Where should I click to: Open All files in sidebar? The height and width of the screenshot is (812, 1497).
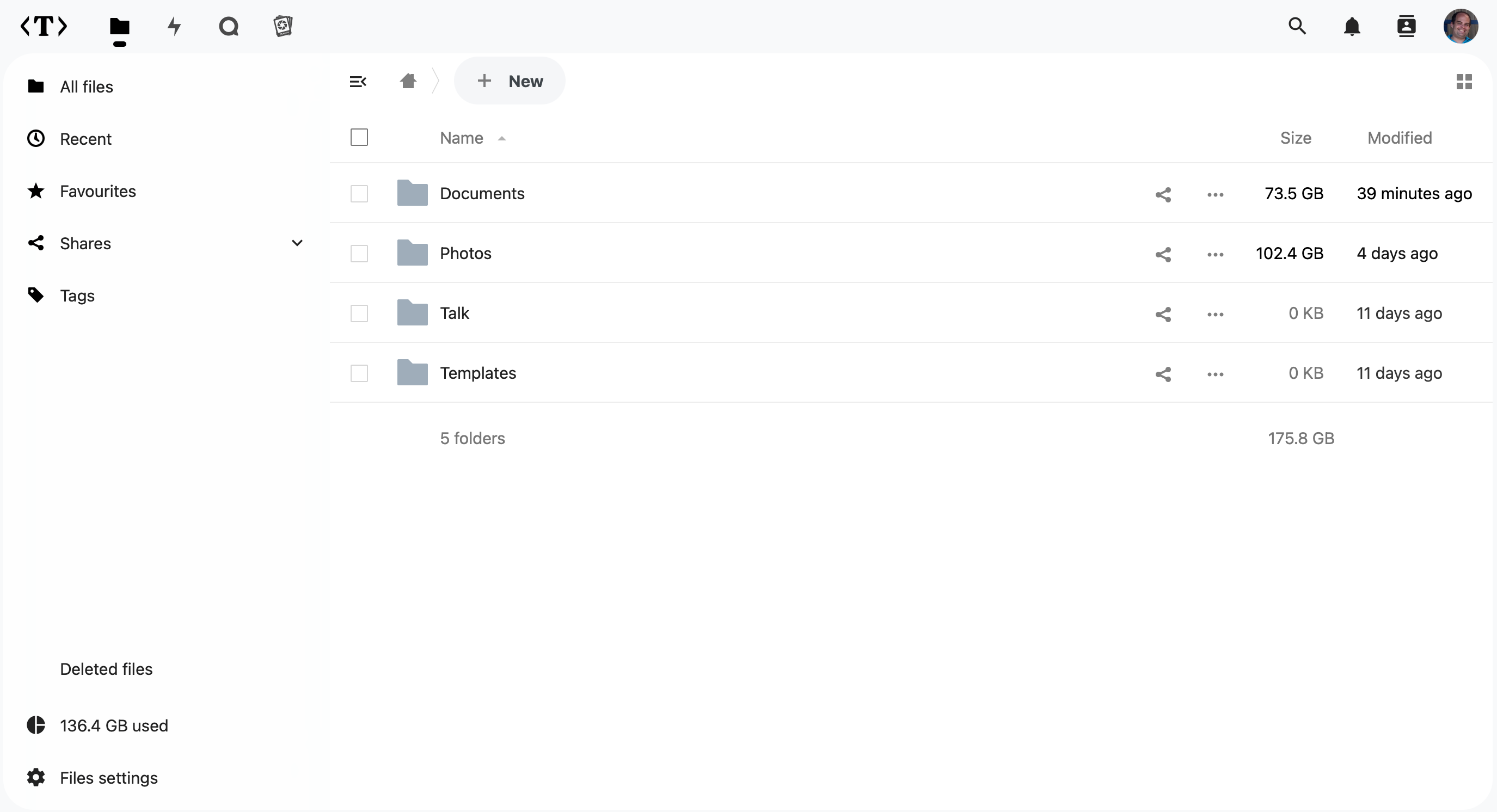(x=165, y=87)
